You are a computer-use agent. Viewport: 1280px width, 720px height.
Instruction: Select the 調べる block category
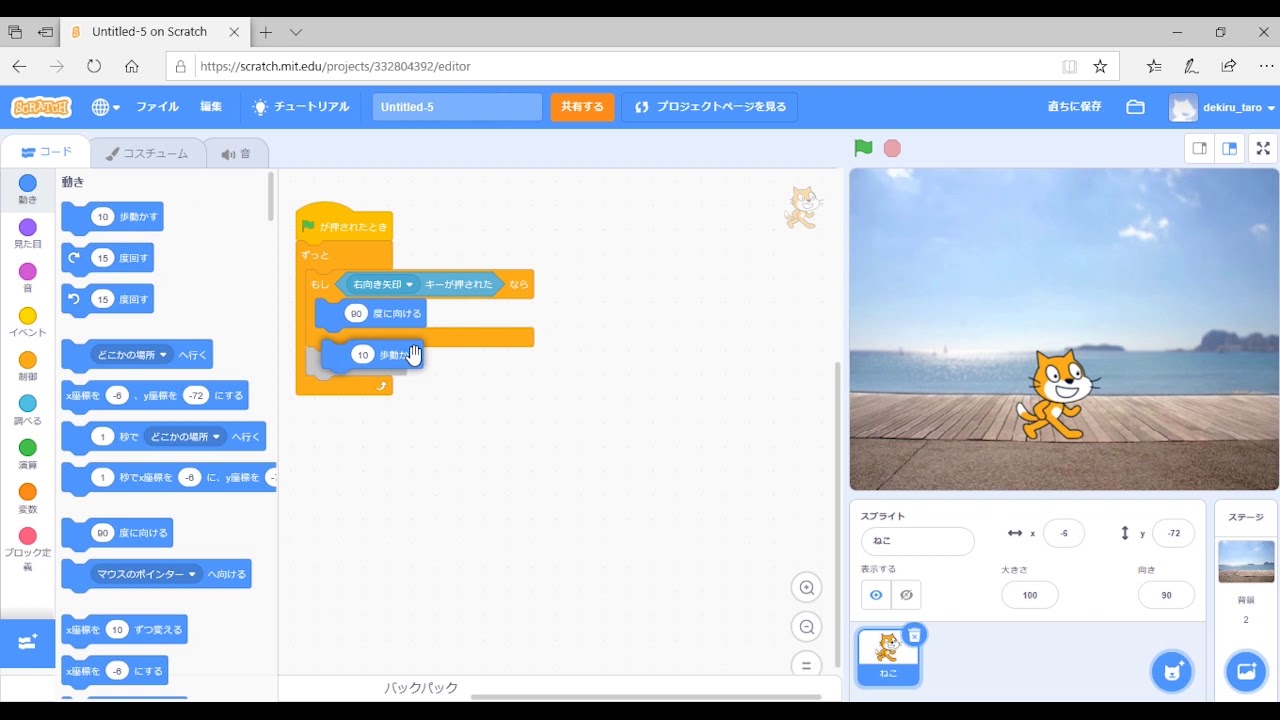coord(27,410)
